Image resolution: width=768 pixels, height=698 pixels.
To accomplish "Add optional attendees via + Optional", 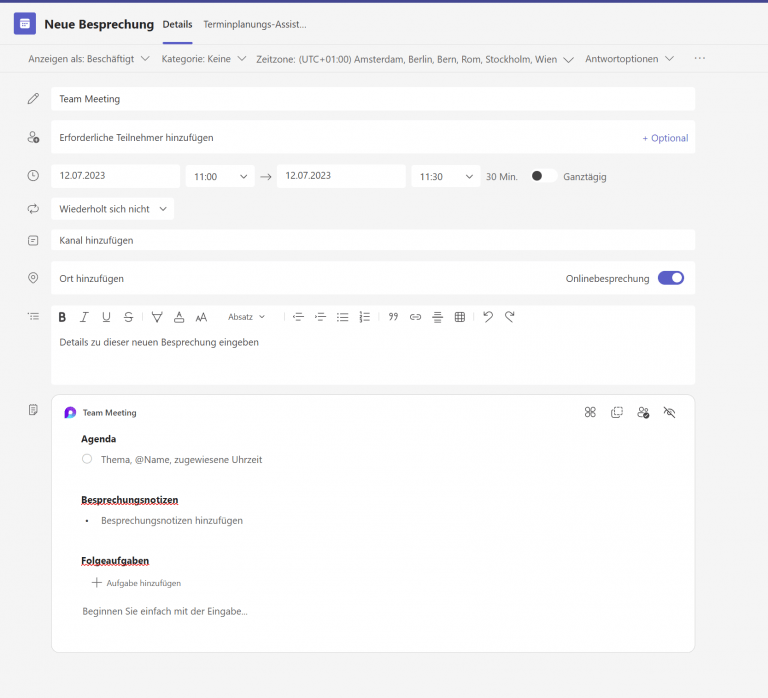I will click(x=665, y=138).
